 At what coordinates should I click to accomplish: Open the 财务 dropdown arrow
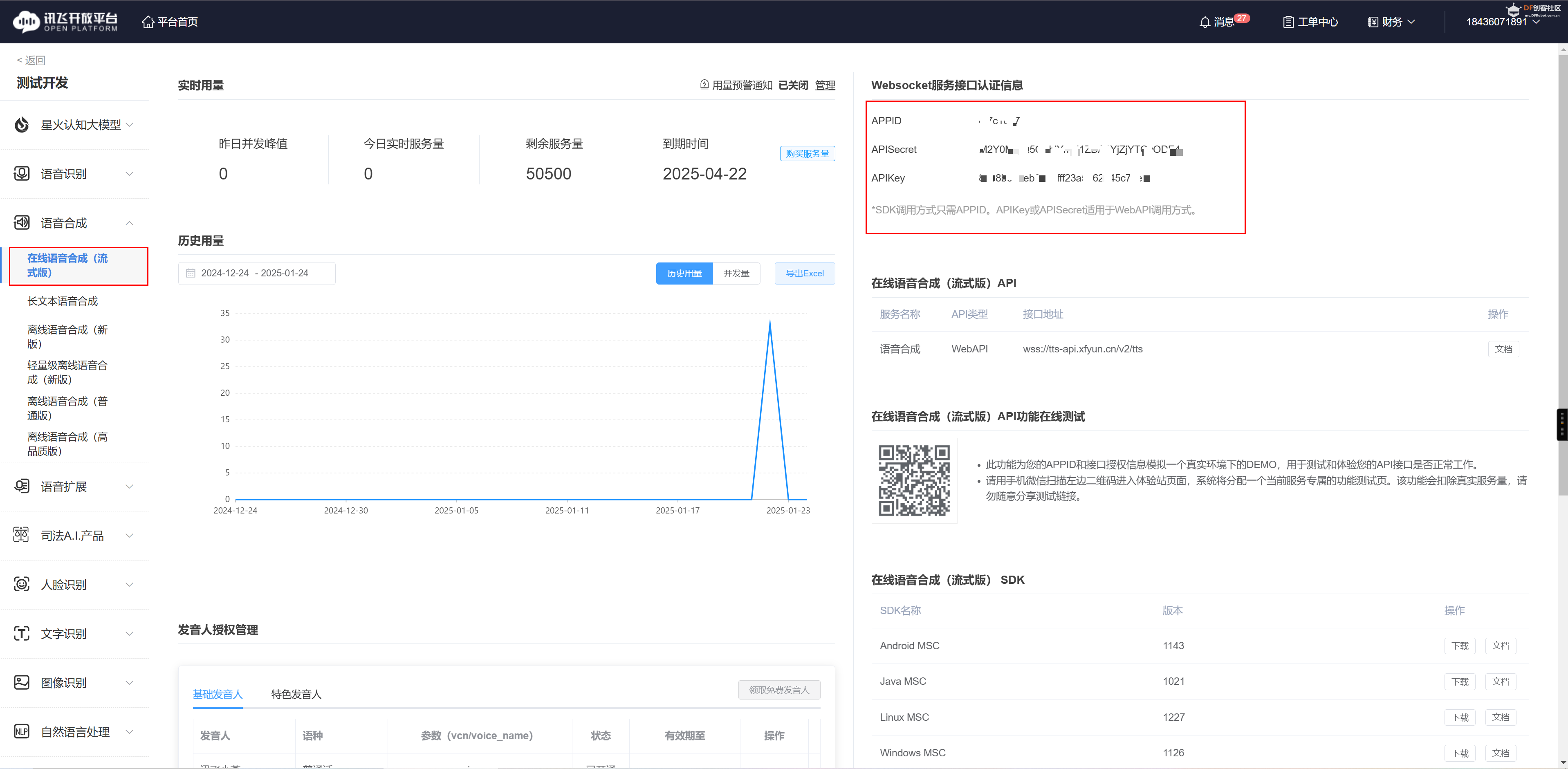coord(1411,22)
